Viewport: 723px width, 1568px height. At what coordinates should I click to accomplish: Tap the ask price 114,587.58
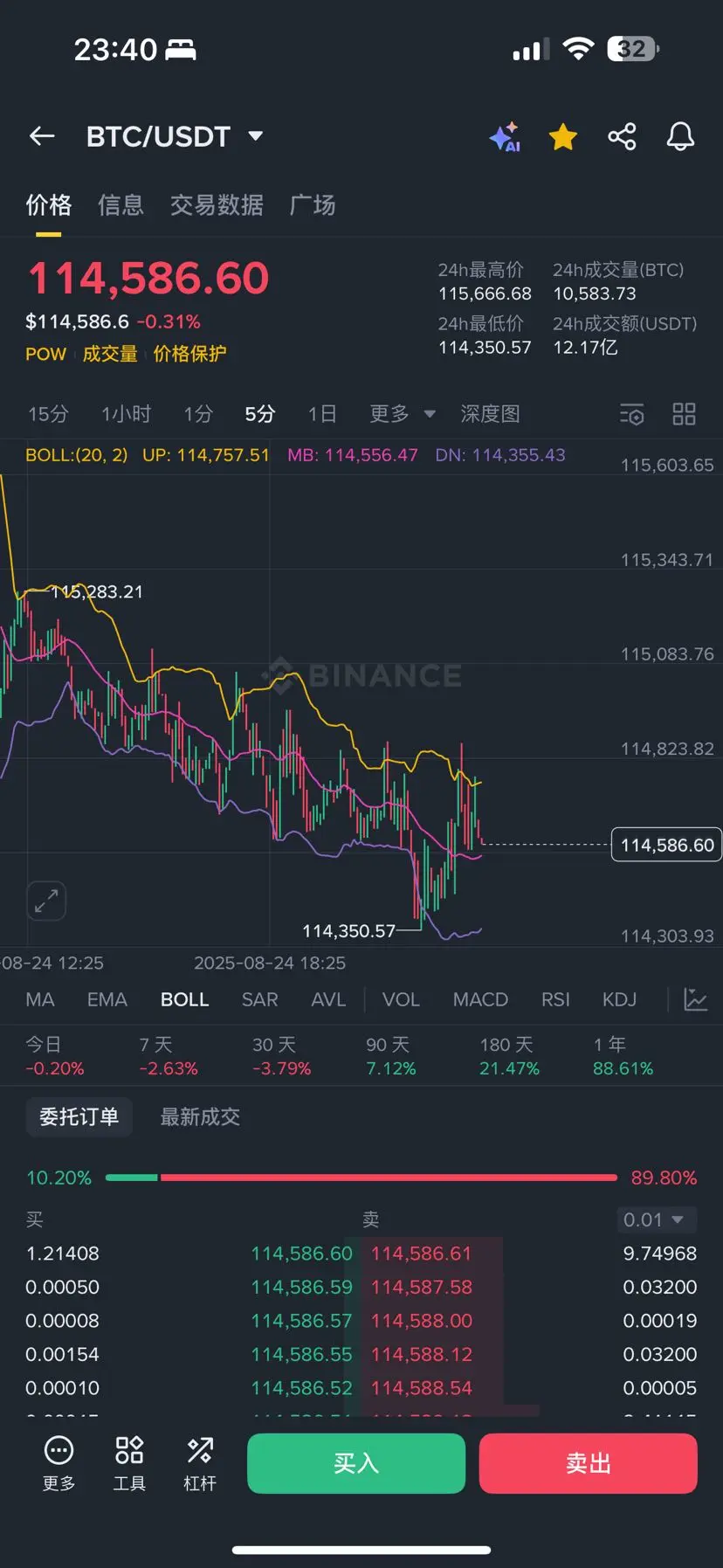422,1288
